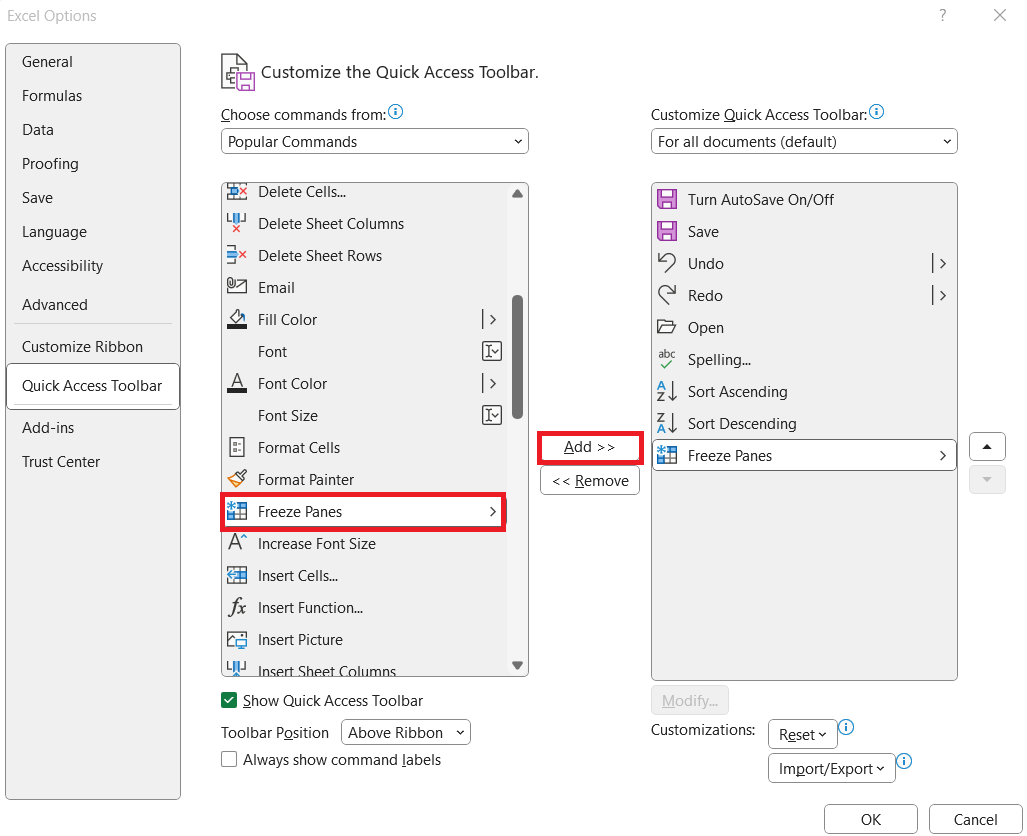Open the Import/Export dropdown

pos(831,769)
